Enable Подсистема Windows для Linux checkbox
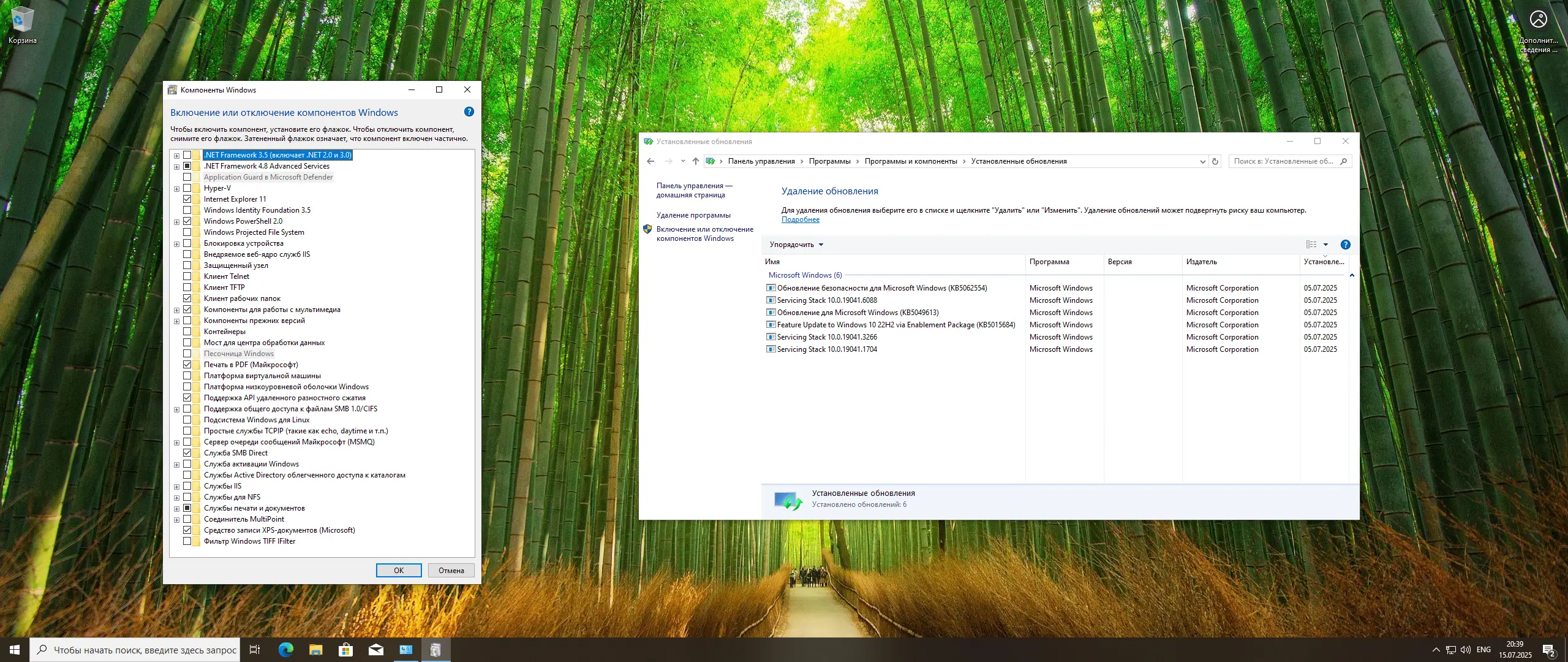Screen dimensions: 1568x662 tap(187, 420)
